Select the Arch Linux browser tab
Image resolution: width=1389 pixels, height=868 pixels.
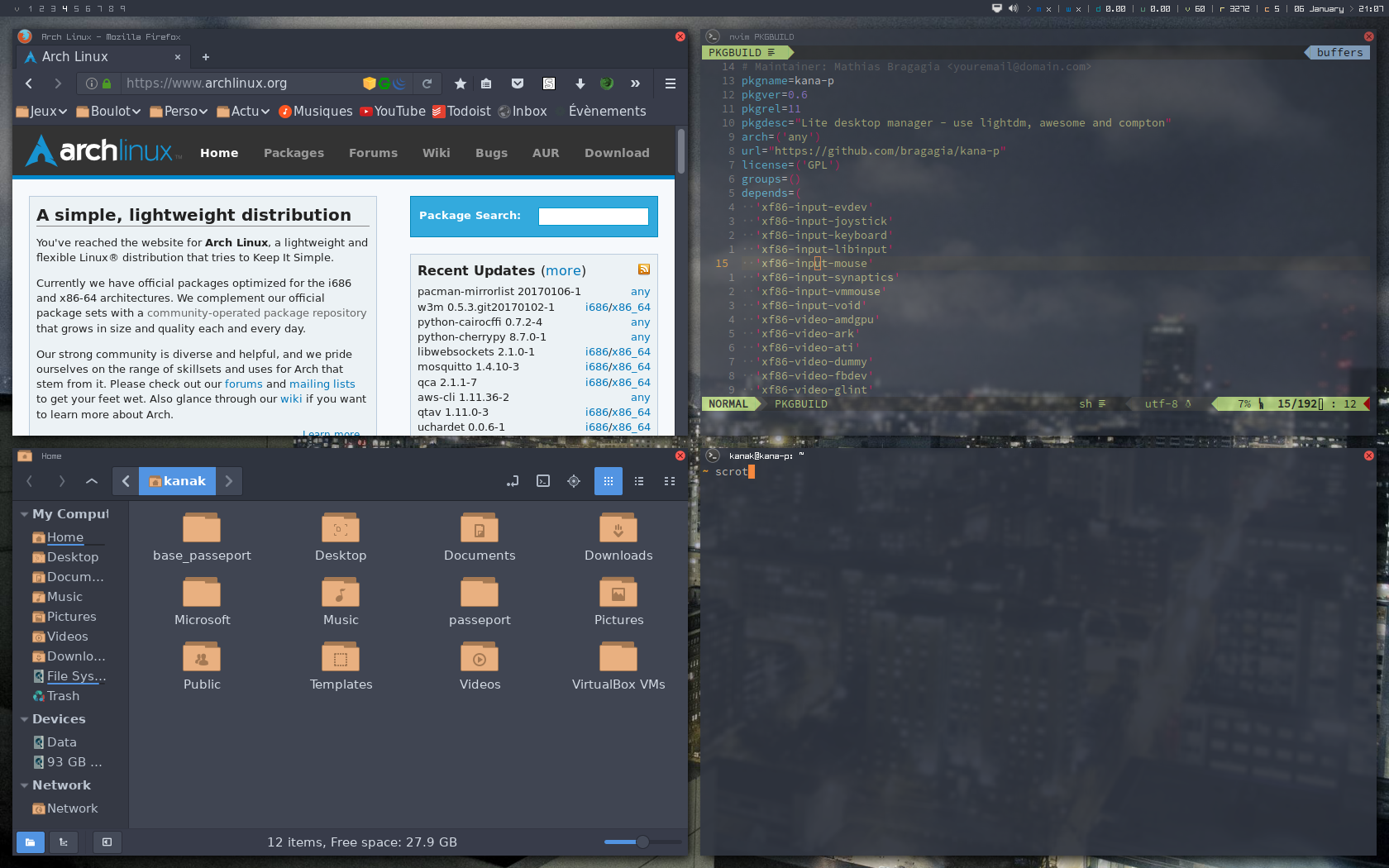[103, 57]
